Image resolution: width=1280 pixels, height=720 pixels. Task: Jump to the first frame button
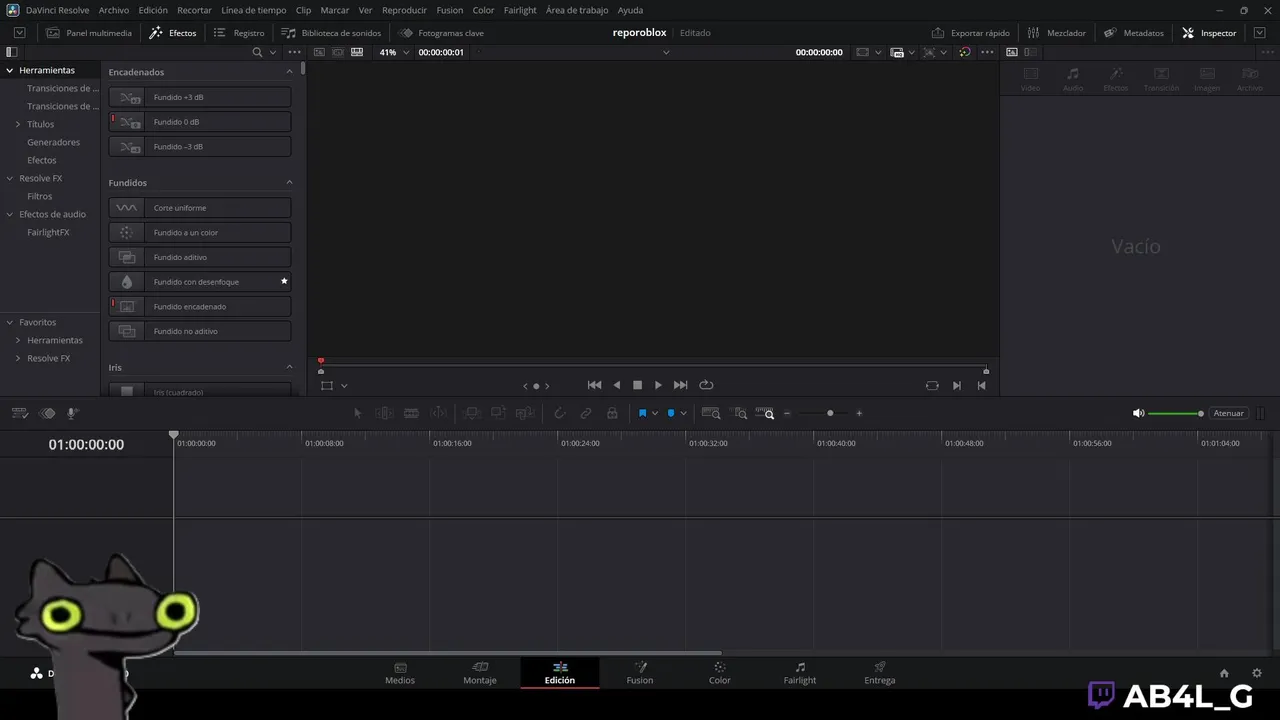(594, 385)
